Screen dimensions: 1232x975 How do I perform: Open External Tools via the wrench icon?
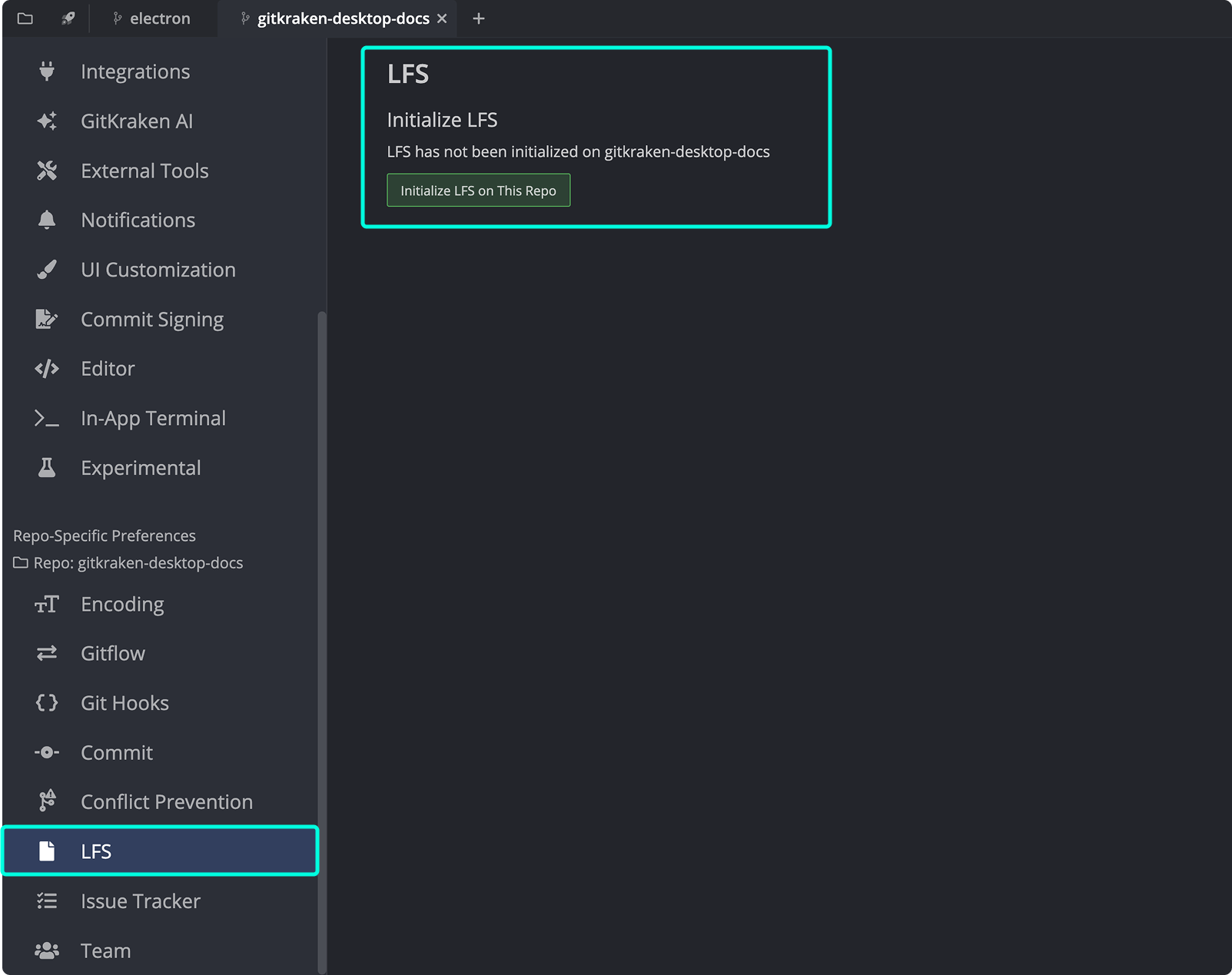46,170
